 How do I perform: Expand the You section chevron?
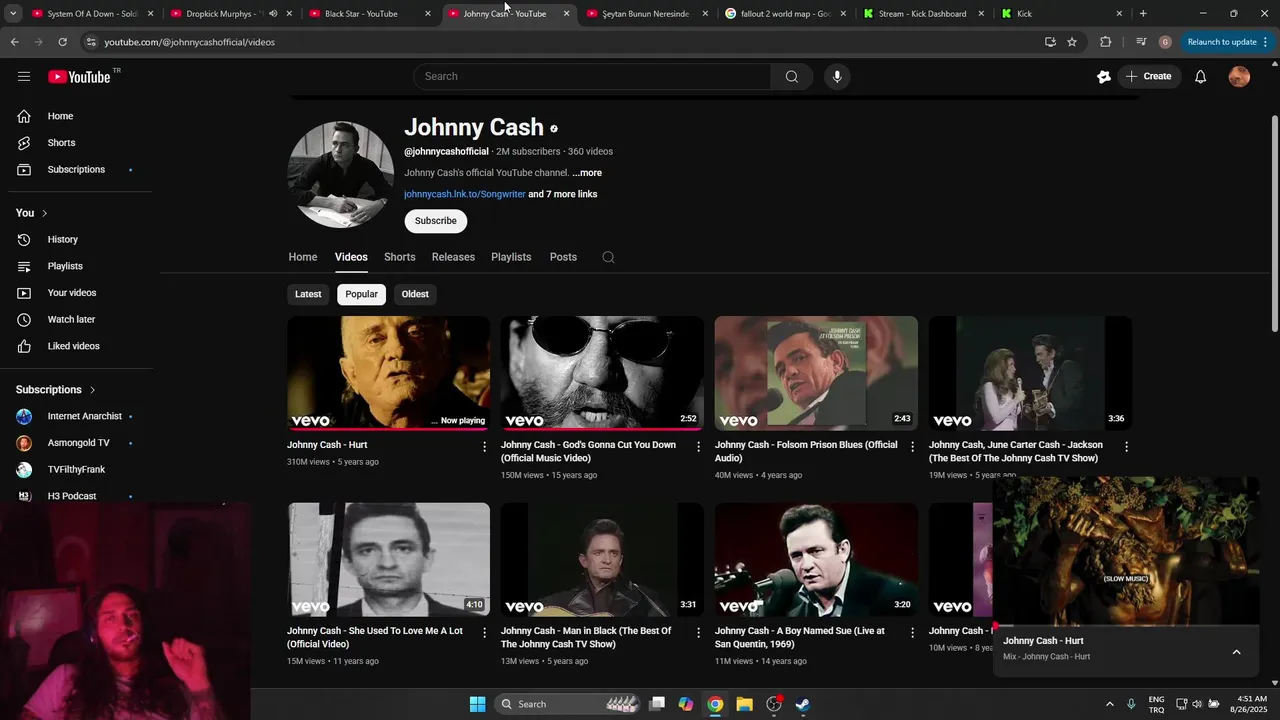click(44, 213)
